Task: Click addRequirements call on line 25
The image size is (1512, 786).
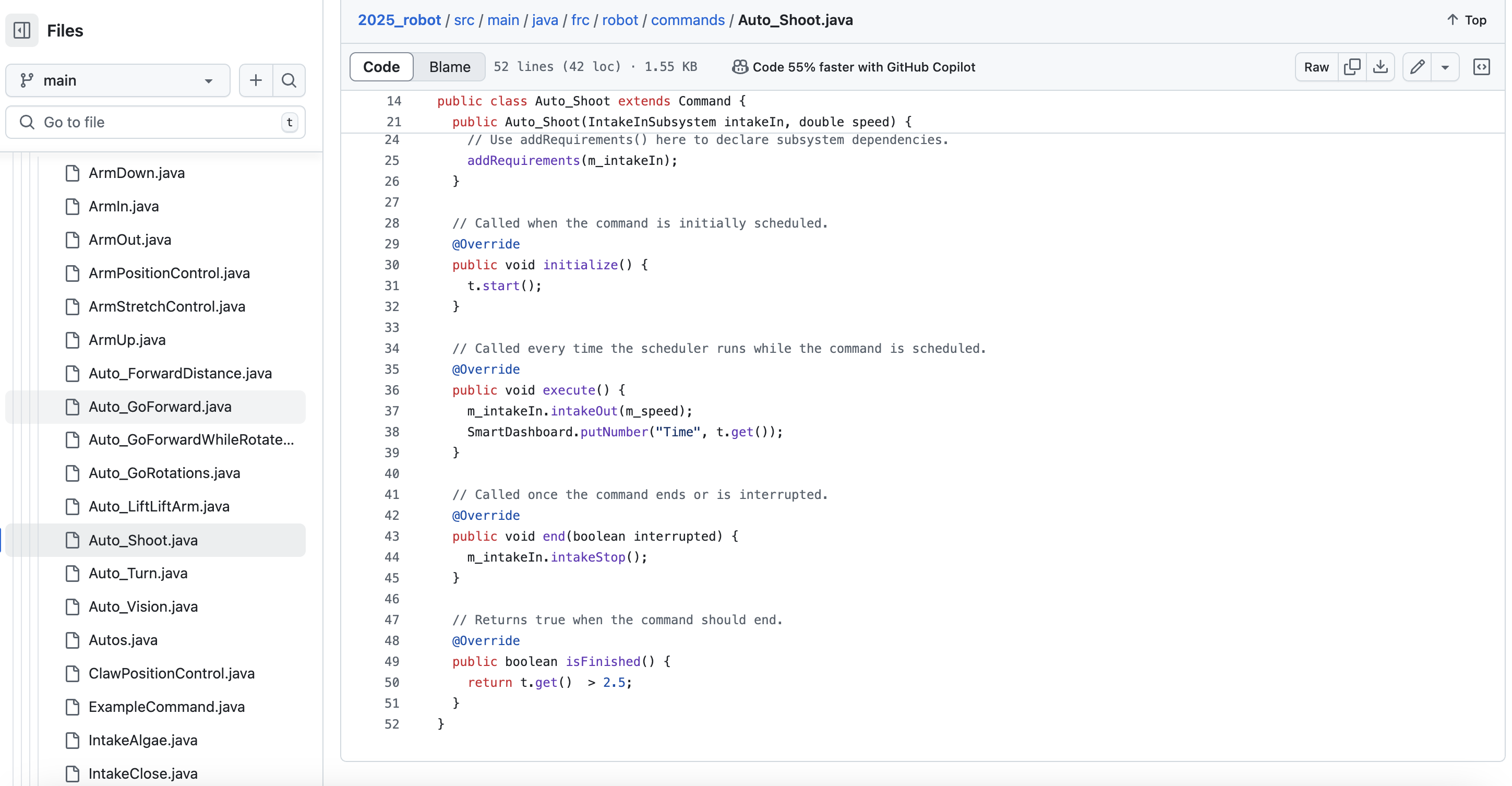Action: 524,161
